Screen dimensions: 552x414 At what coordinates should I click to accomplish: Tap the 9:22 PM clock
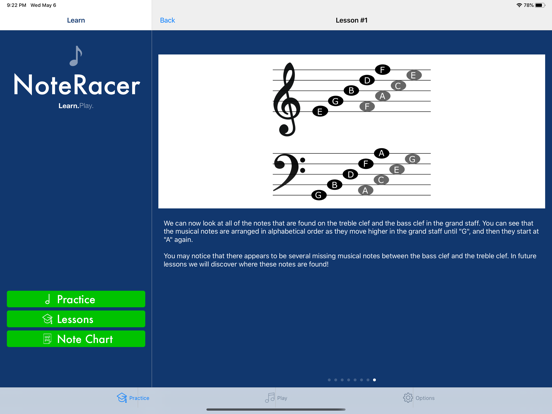coord(17,5)
